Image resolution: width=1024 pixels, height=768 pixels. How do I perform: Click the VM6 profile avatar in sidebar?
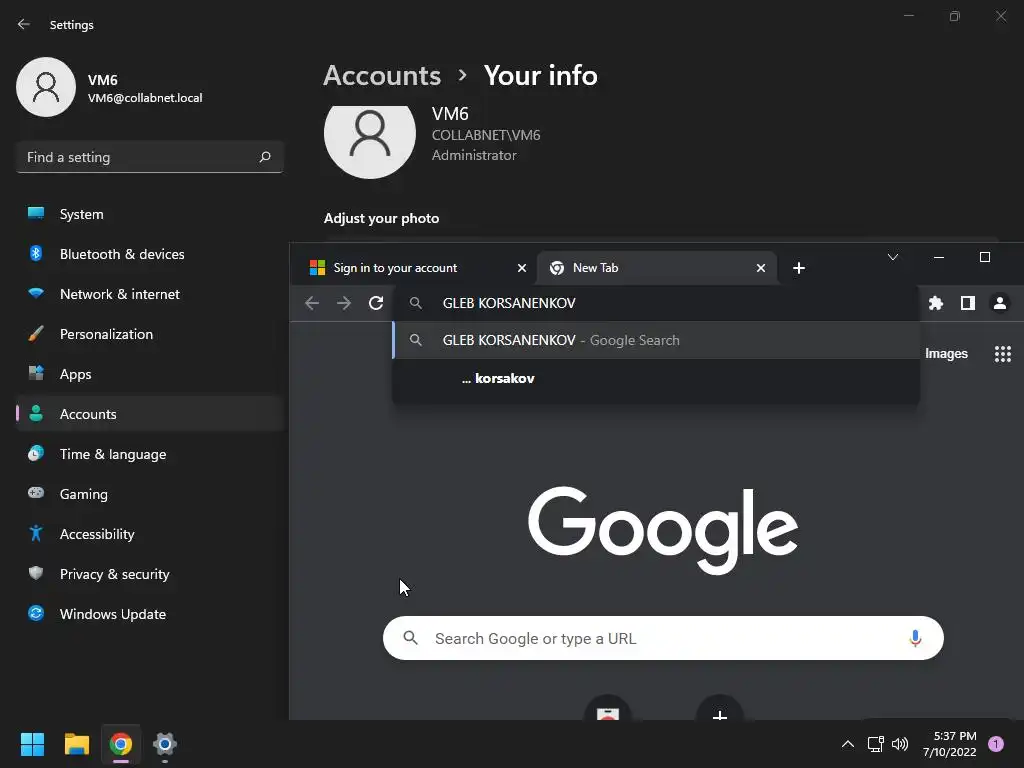click(x=46, y=87)
